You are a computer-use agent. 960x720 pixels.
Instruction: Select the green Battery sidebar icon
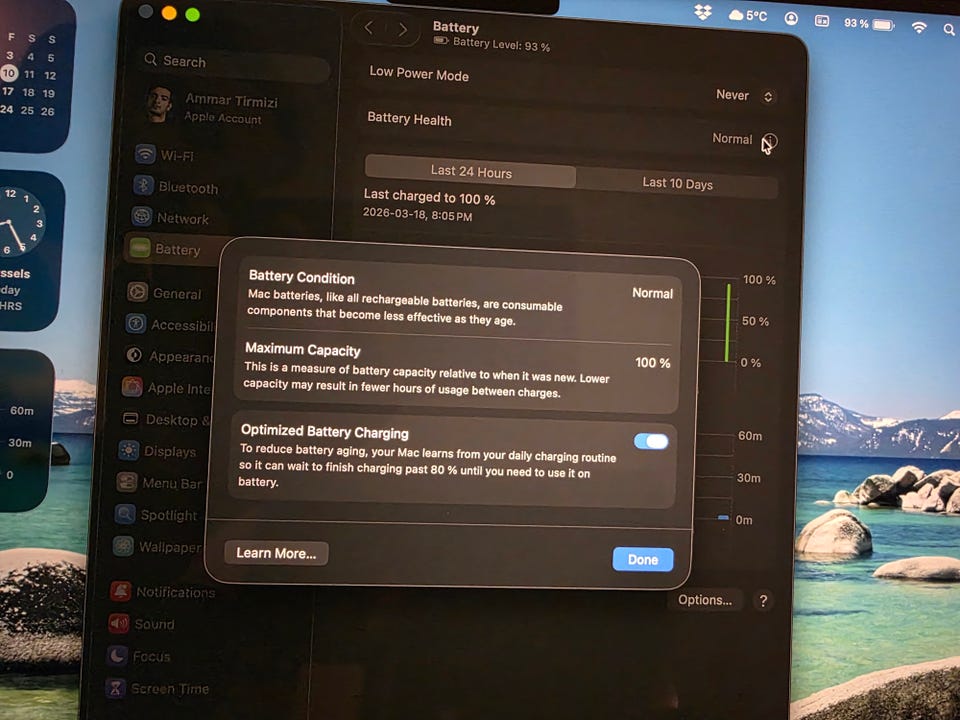pos(140,248)
